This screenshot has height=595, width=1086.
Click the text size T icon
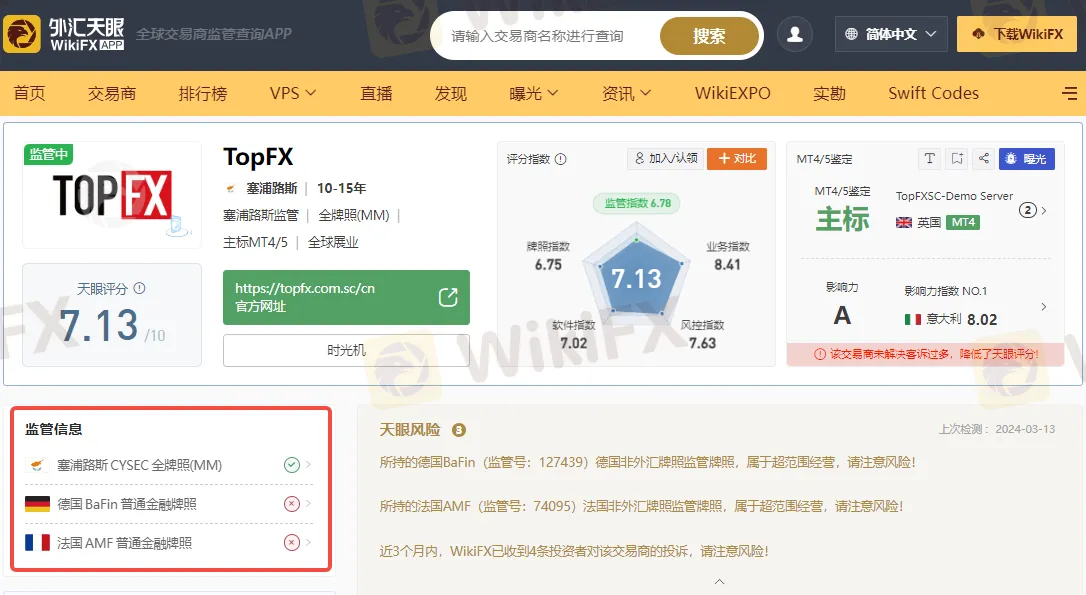[x=929, y=159]
